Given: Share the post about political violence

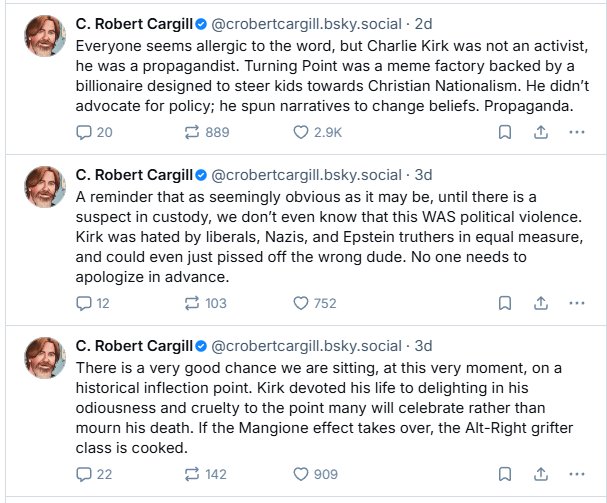Looking at the screenshot, I should pos(540,303).
